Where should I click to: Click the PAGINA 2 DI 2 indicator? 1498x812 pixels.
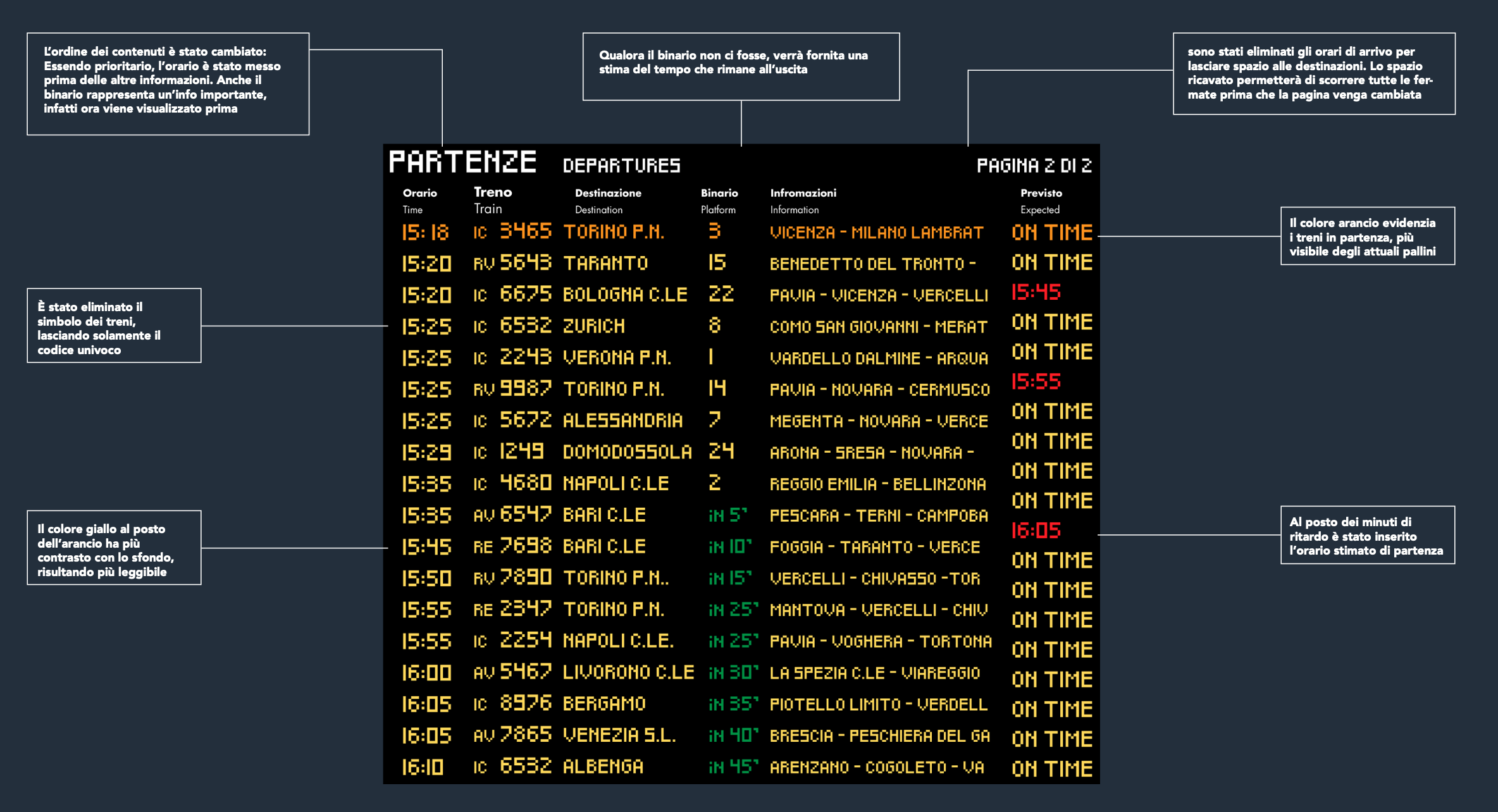coord(1034,166)
